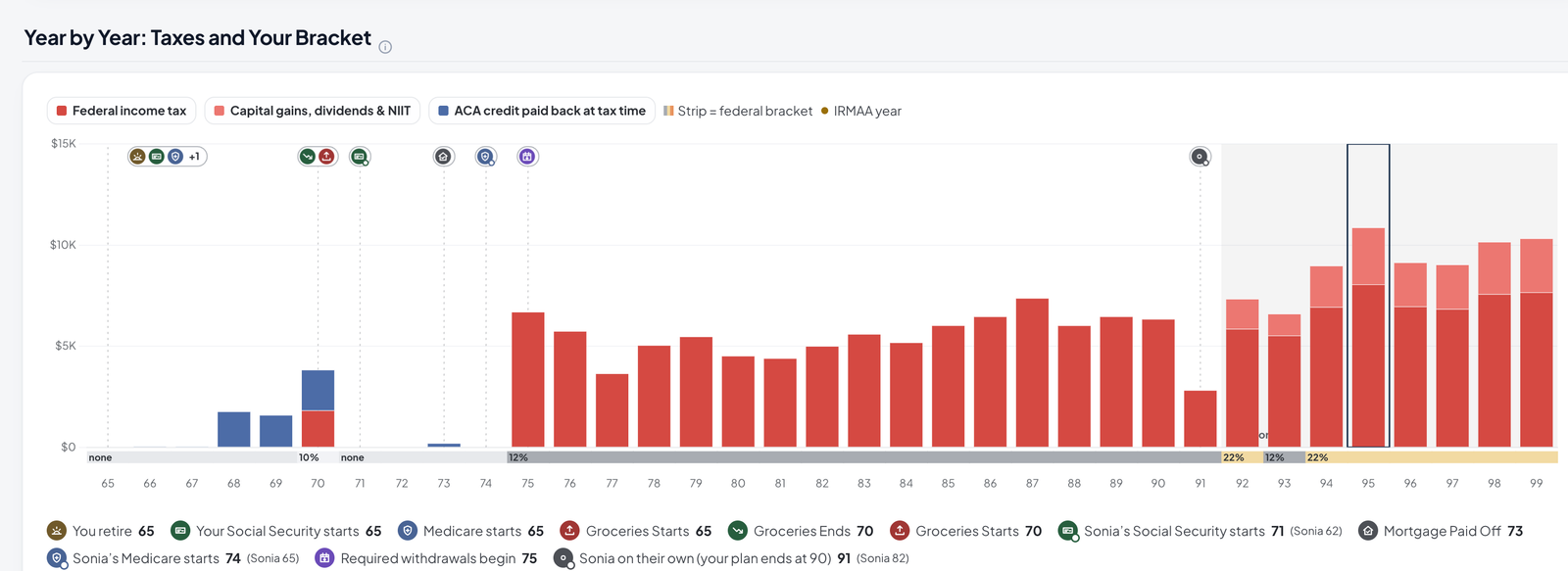This screenshot has width=1568, height=571.
Task: Click the Required withdrawals begin icon in the bottom legend
Action: (x=324, y=558)
